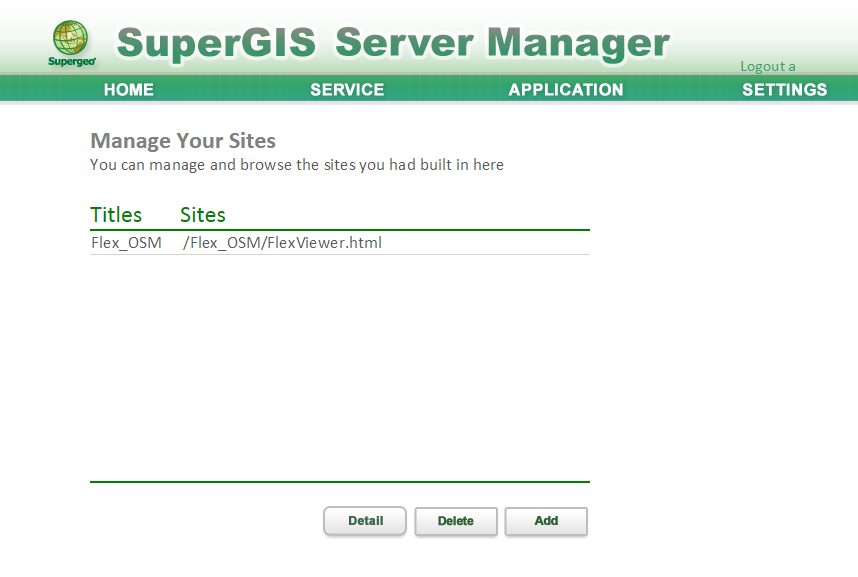Click the Manage Your Sites heading
This screenshot has width=858, height=577.
[x=183, y=141]
